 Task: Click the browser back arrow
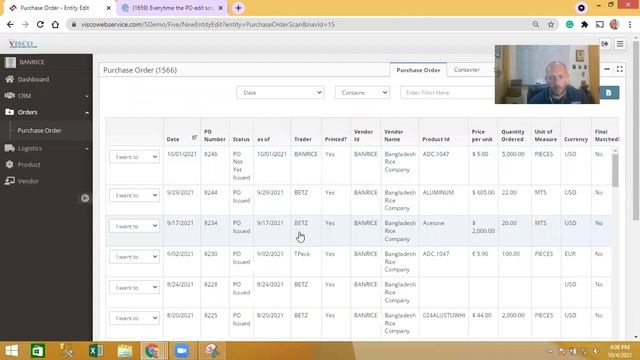point(10,24)
